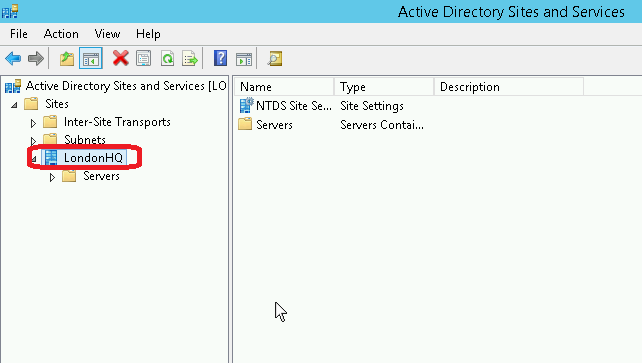Sort by the Type column header
The image size is (642, 363).
(384, 87)
